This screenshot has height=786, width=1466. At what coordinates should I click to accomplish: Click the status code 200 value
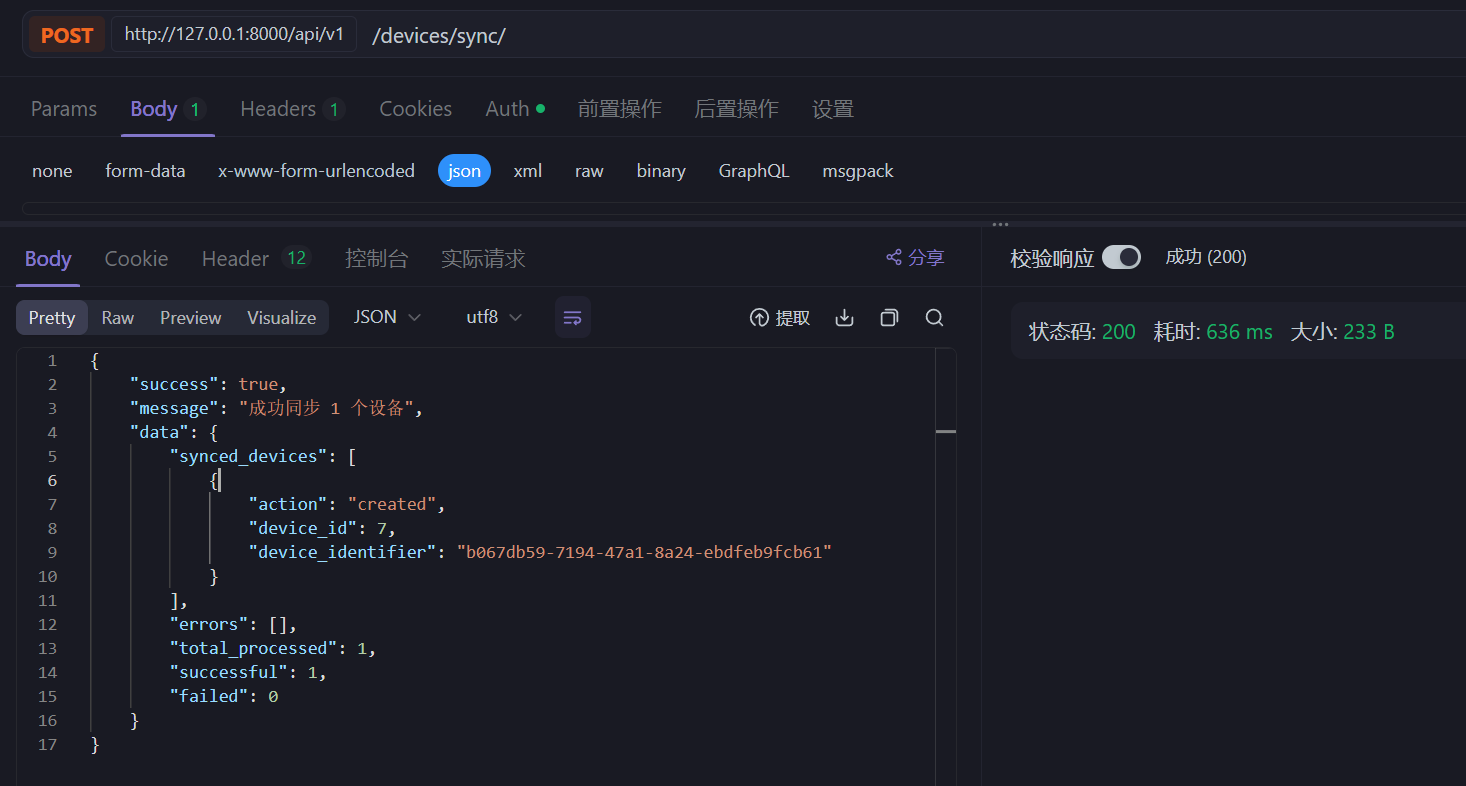tap(1118, 332)
